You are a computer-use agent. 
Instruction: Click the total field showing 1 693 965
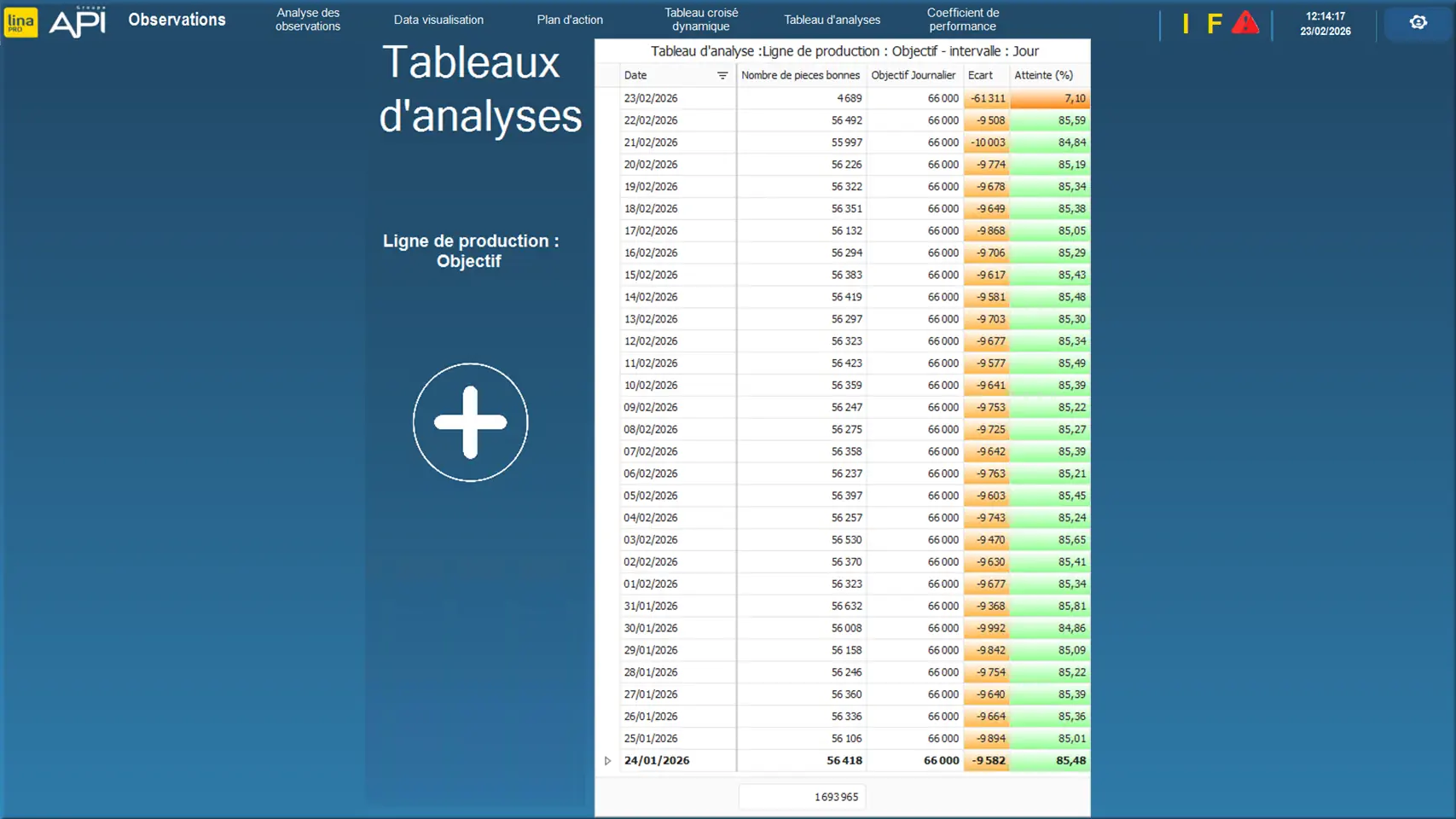coord(802,797)
